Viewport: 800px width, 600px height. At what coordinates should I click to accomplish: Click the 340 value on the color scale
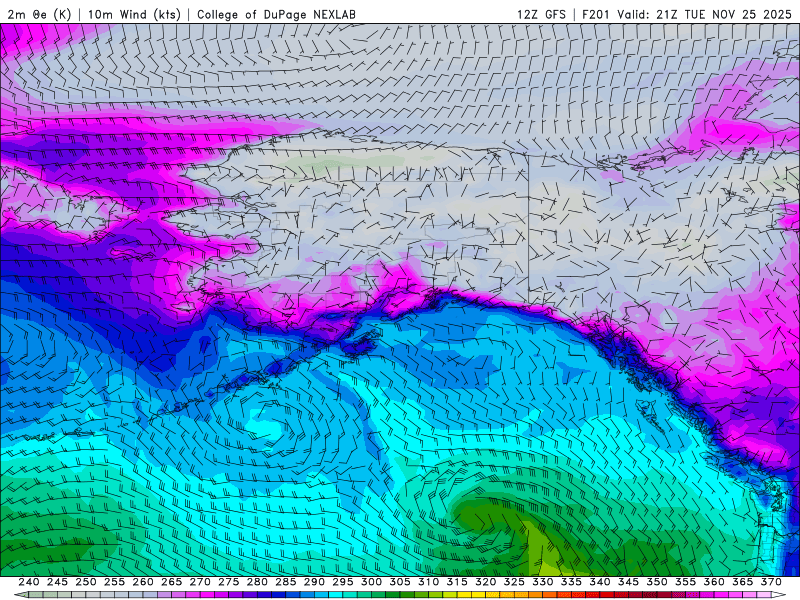(x=600, y=582)
